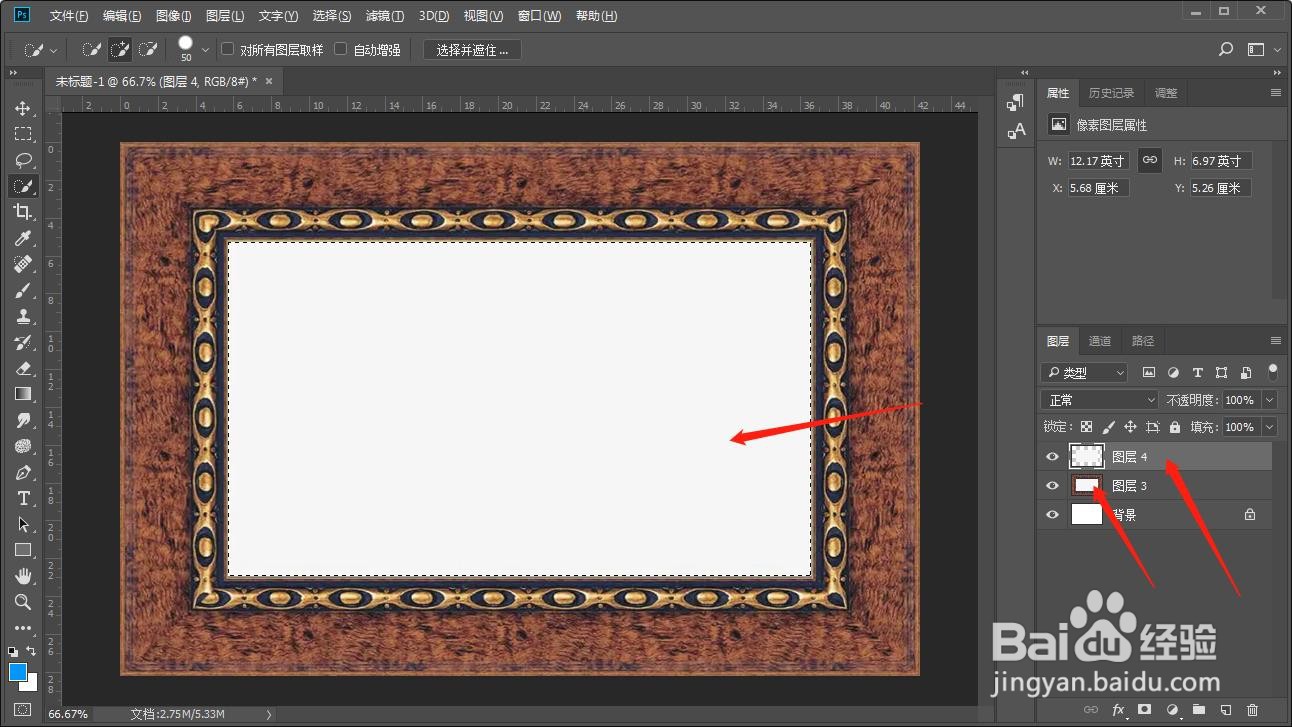Select the Path Selection tool

[x=23, y=524]
